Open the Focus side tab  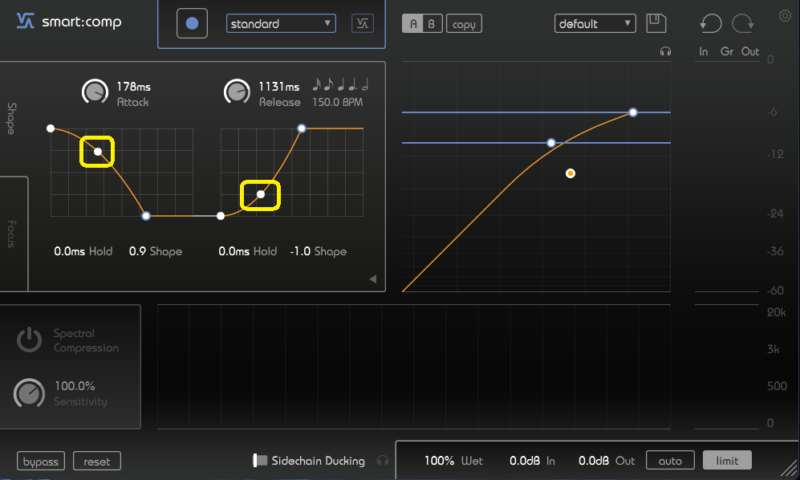click(x=12, y=233)
